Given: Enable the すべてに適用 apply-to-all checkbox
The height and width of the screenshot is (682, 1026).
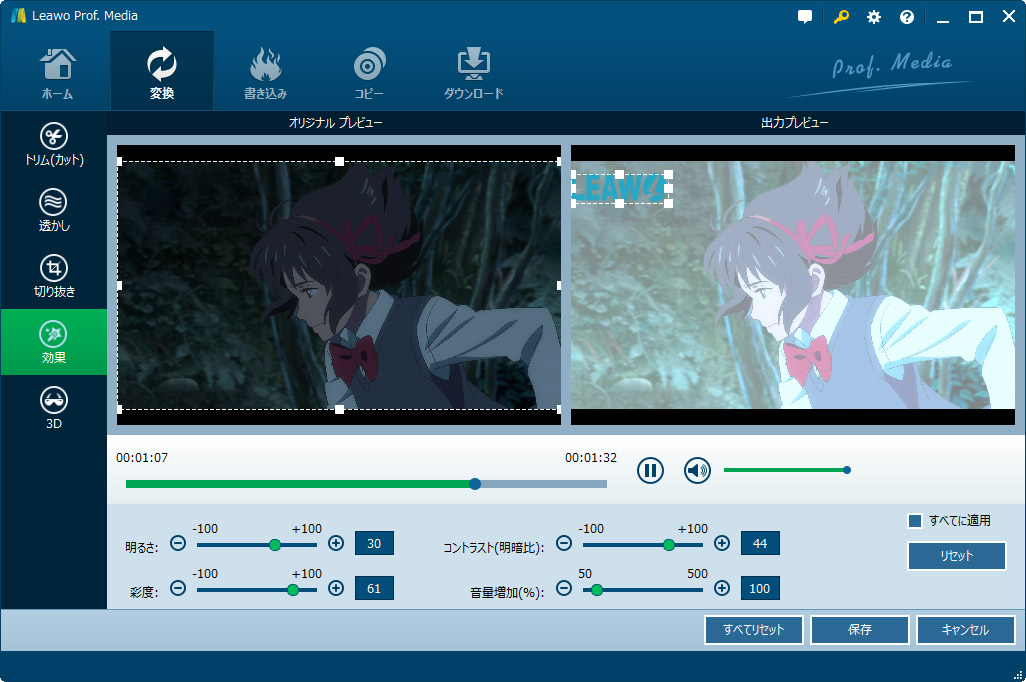Looking at the screenshot, I should [915, 521].
